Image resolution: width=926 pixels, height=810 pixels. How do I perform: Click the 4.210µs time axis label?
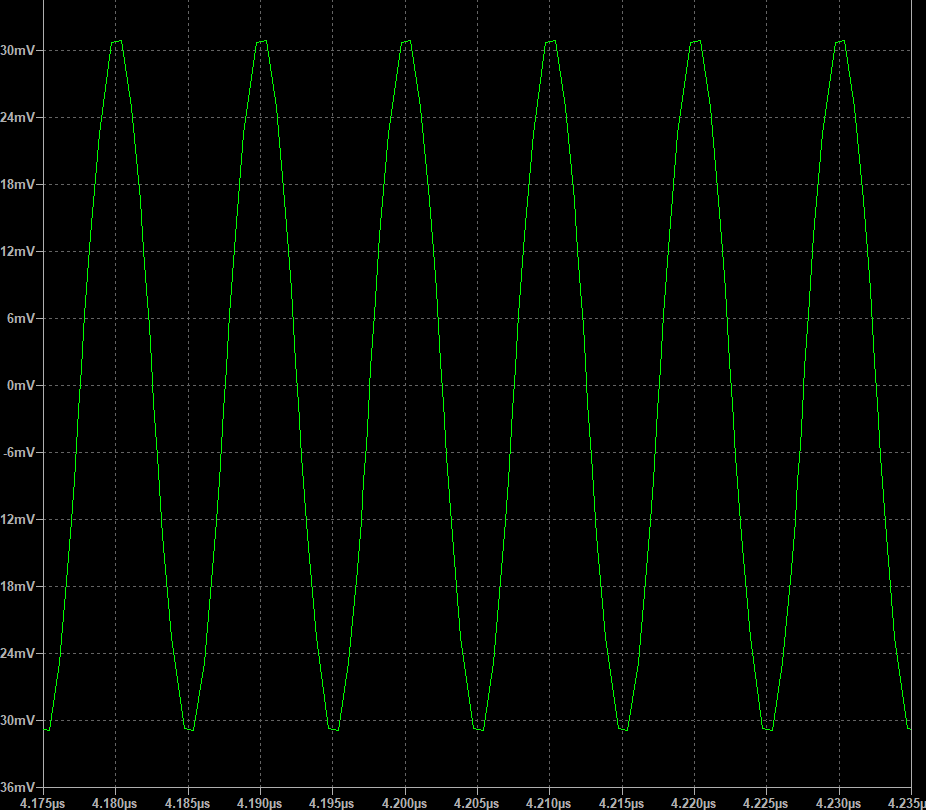550,802
